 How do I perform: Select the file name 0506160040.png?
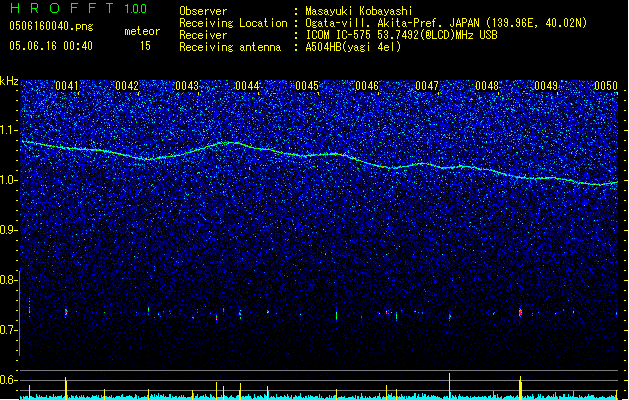(x=51, y=27)
